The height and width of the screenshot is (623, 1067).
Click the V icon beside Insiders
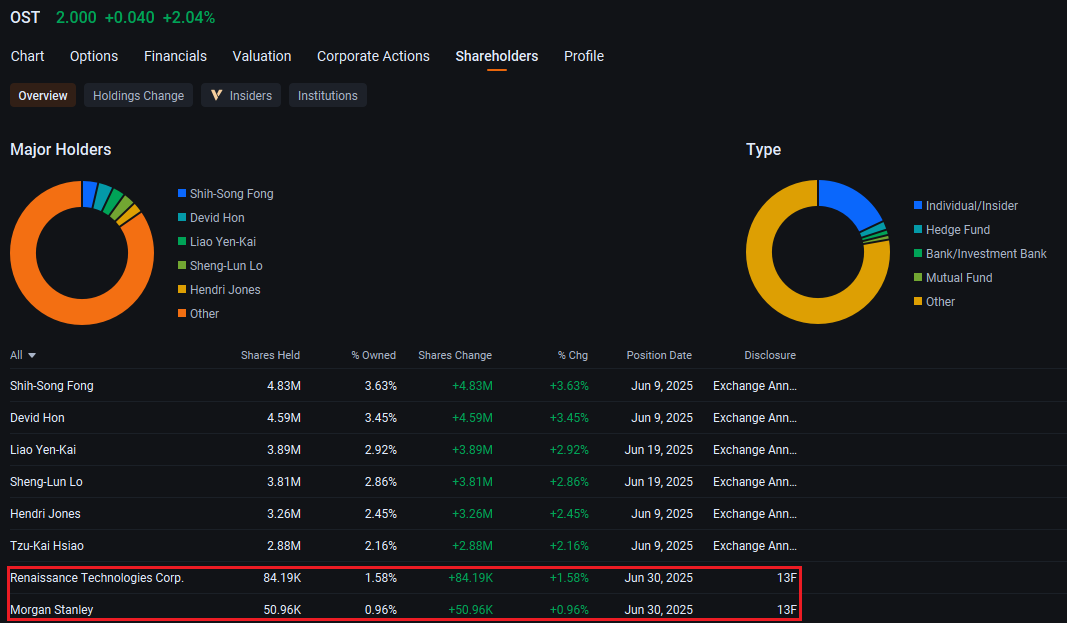point(216,96)
